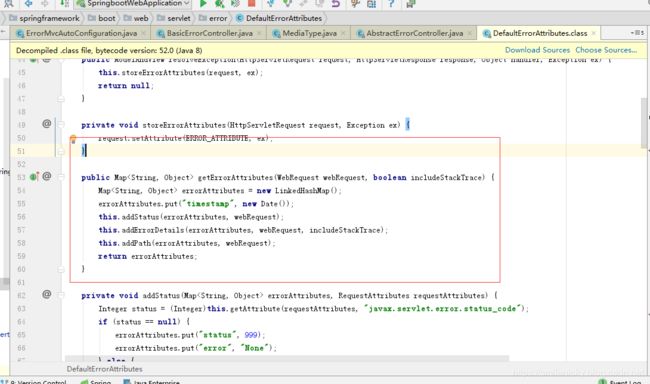This screenshot has height=384, width=650.
Task: Stop the running process with red square
Action: tap(251, 4)
